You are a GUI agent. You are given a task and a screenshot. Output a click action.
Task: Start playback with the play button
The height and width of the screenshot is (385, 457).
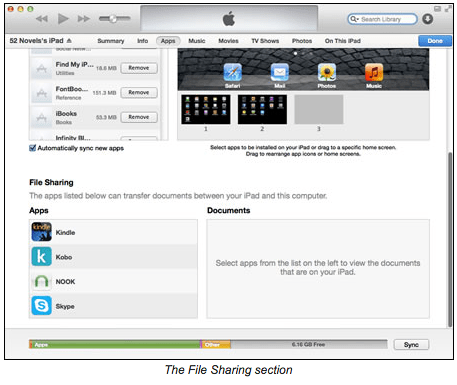(x=63, y=18)
